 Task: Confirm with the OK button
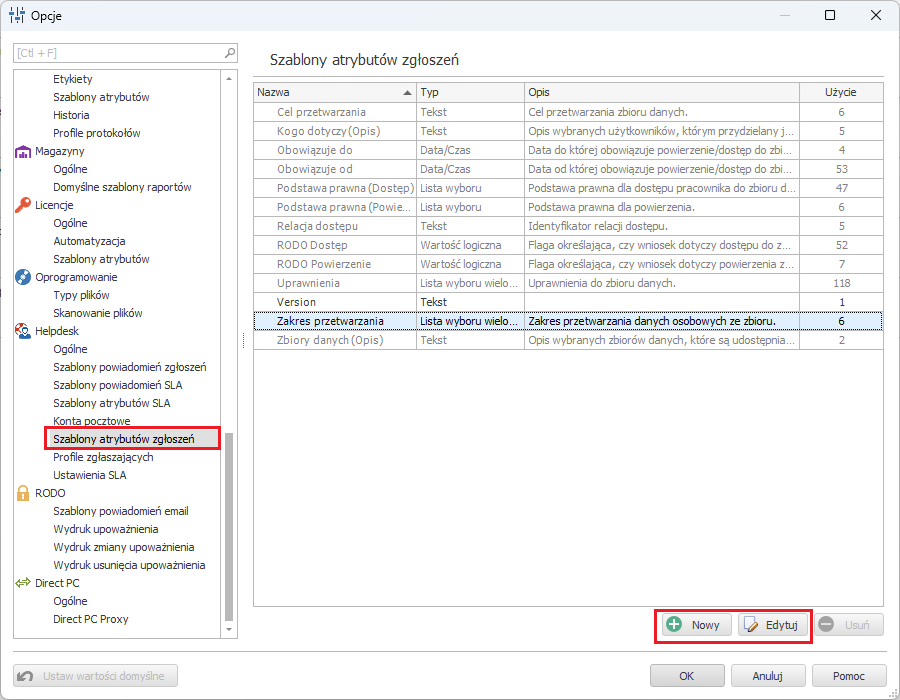686,676
